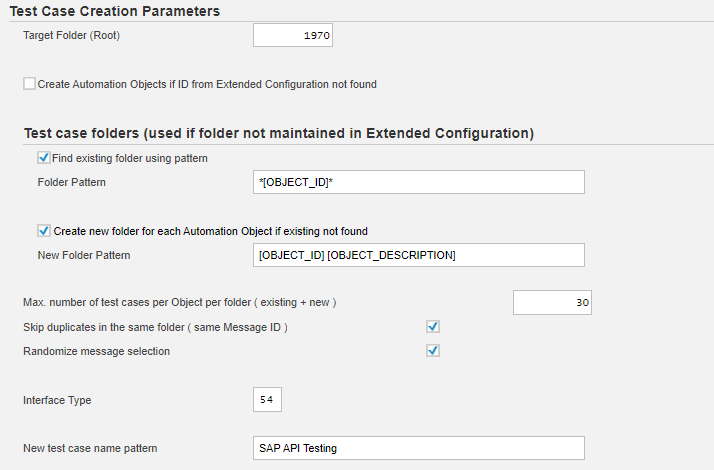Click the New Folder Pattern label text

(x=83, y=255)
